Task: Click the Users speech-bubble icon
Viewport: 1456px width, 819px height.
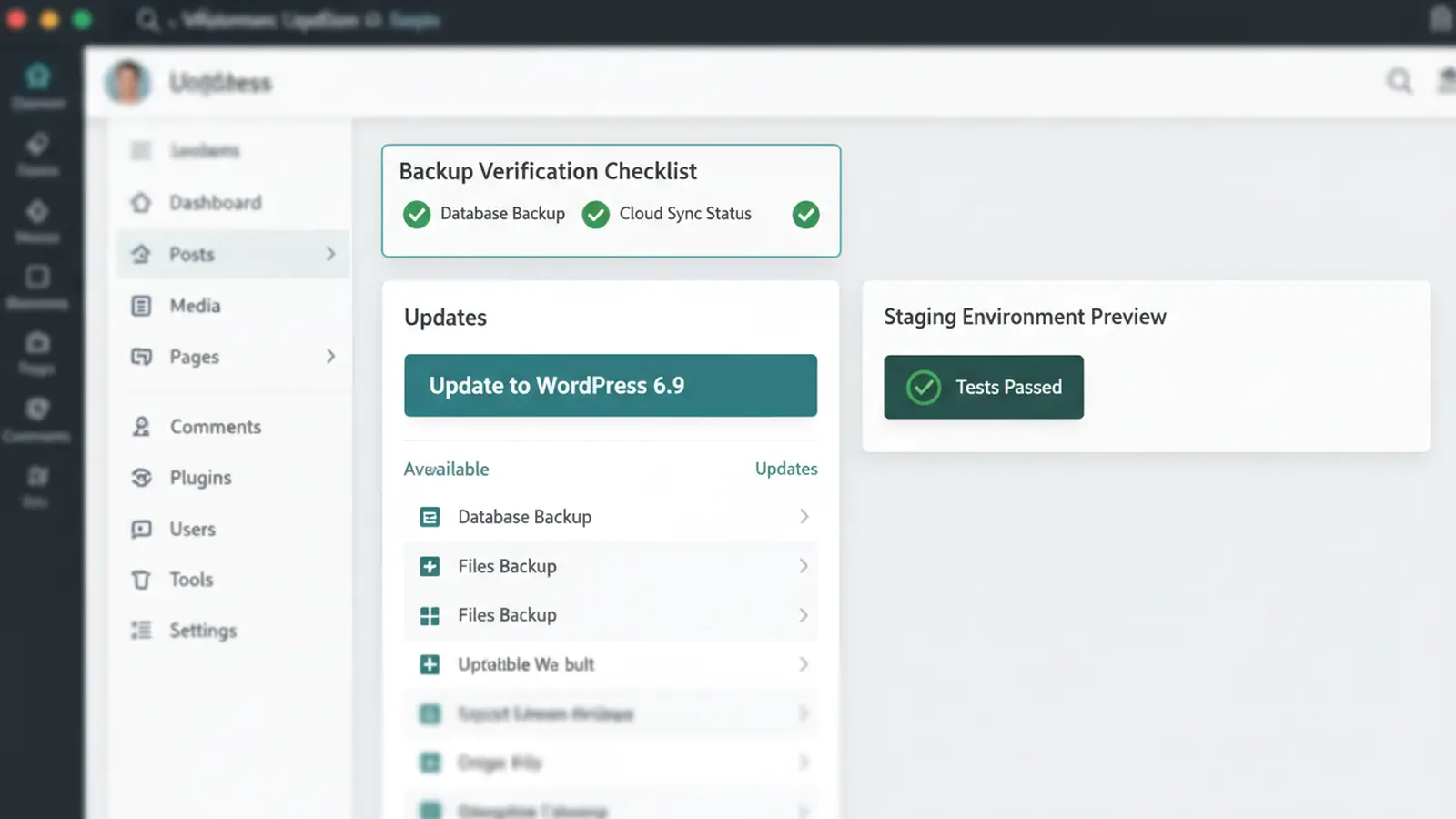Action: [x=141, y=529]
